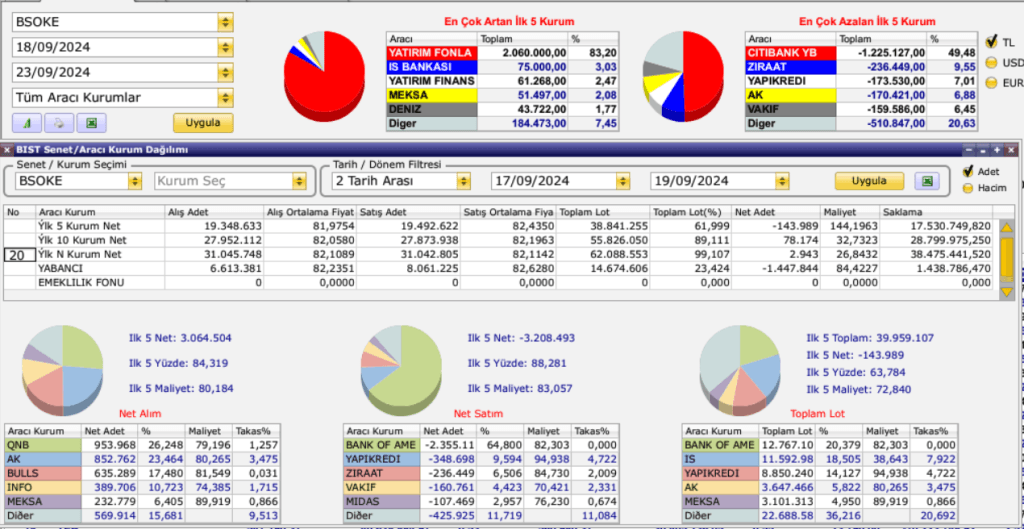Select the USD currency option
Image resolution: width=1024 pixels, height=529 pixels.
tap(991, 62)
